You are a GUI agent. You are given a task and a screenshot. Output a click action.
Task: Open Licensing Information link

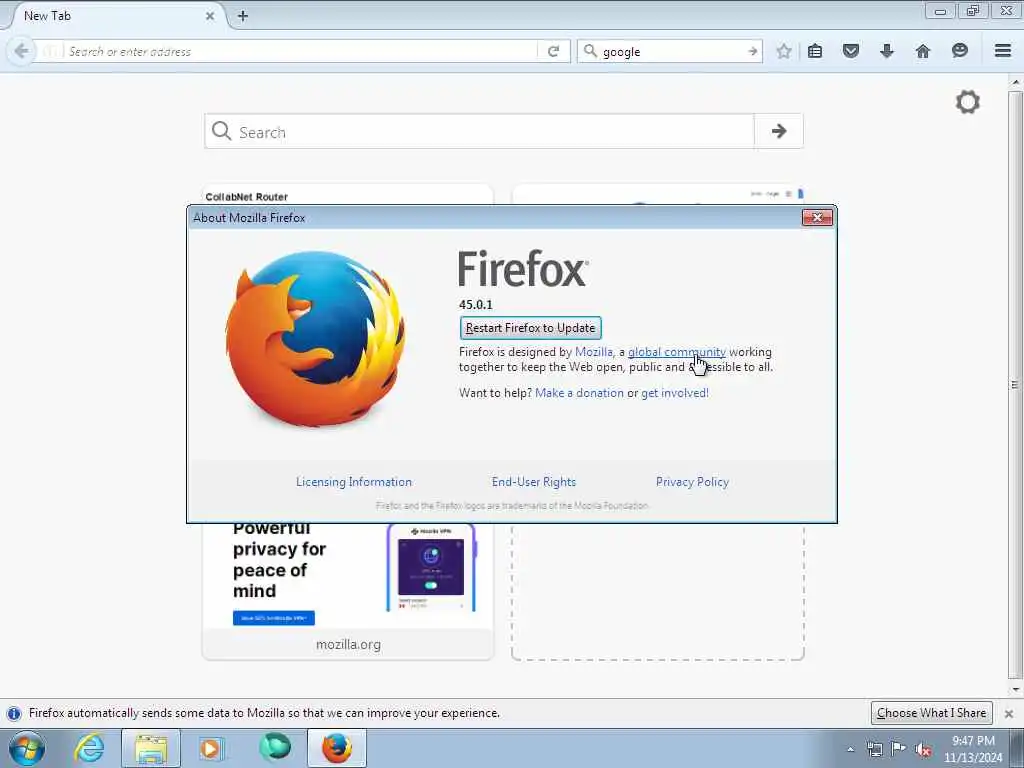pos(354,482)
